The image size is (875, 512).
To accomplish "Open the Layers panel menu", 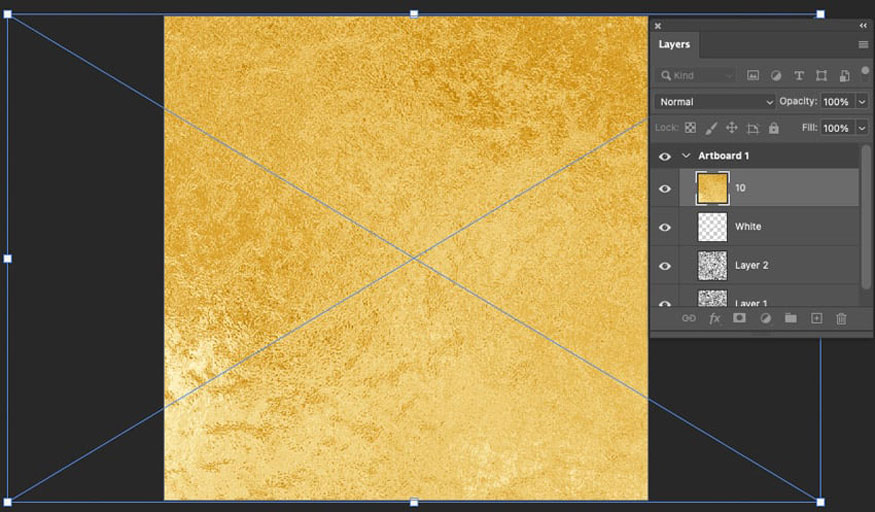I will [x=863, y=45].
